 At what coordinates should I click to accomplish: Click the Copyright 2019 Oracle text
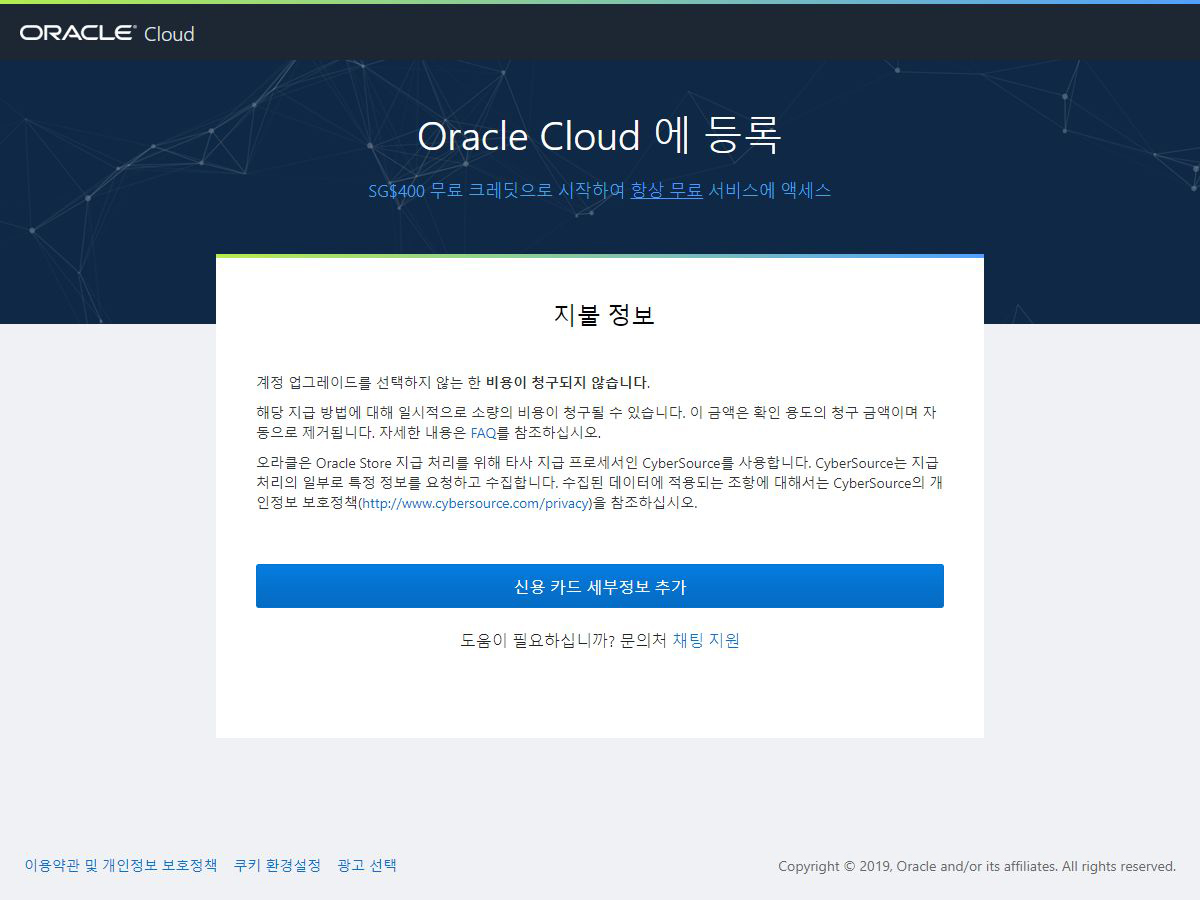coord(977,866)
